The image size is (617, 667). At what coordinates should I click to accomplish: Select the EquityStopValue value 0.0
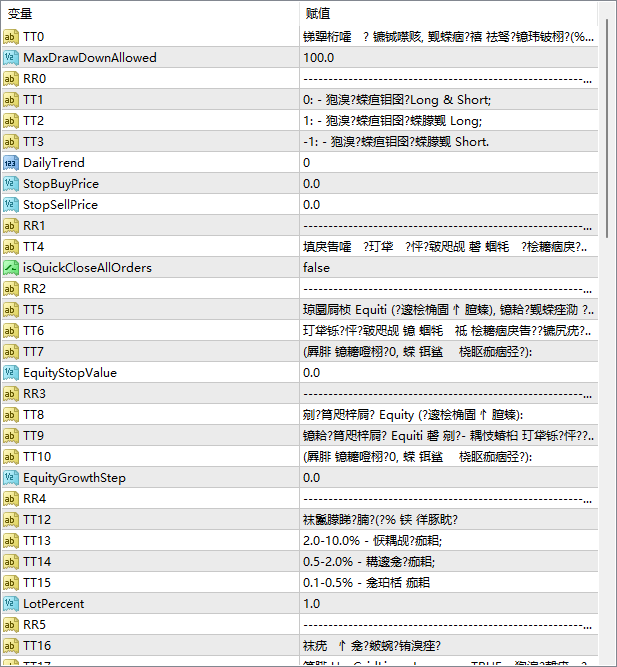(x=311, y=373)
